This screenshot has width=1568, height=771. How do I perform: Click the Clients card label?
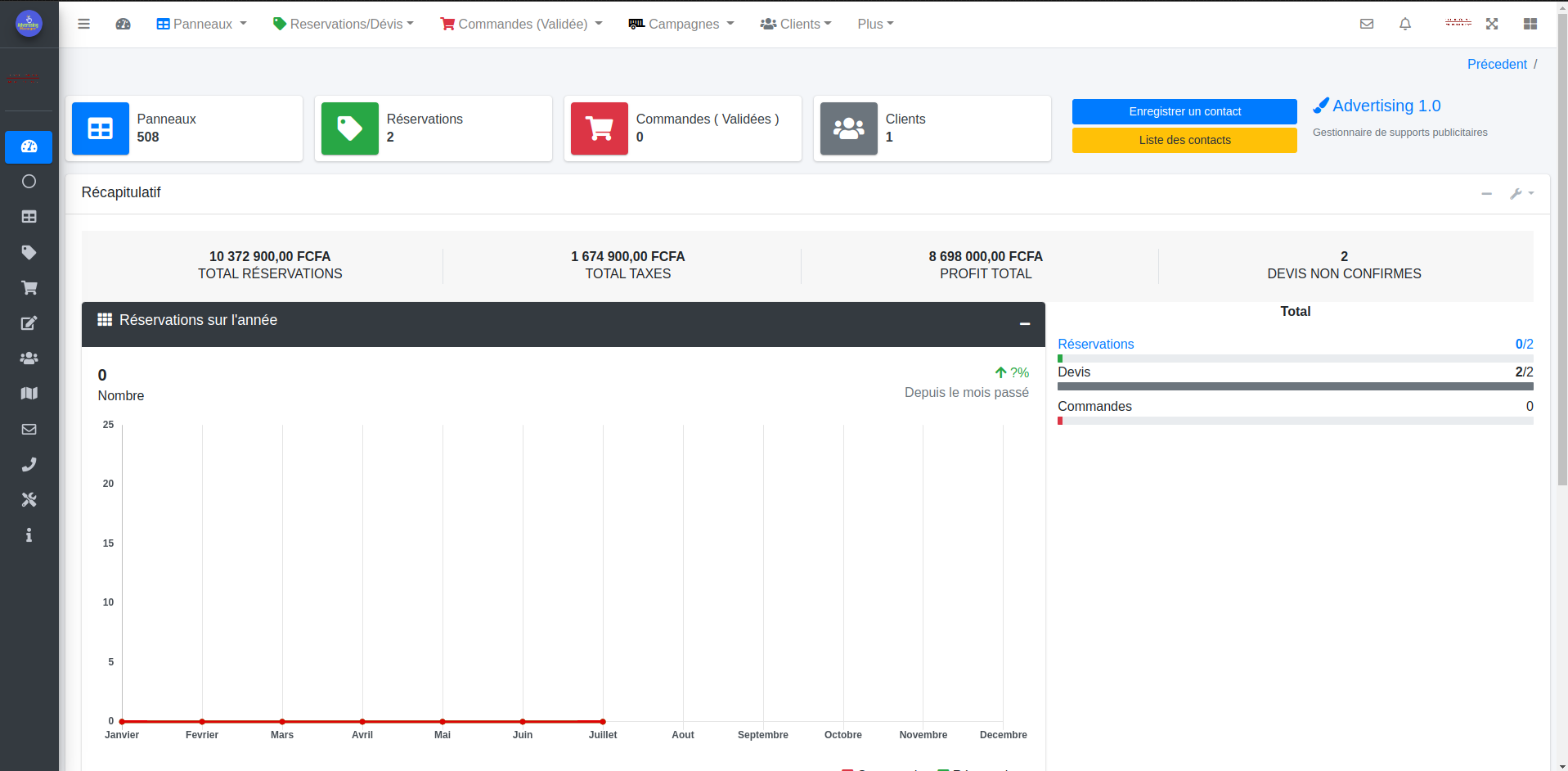905,119
